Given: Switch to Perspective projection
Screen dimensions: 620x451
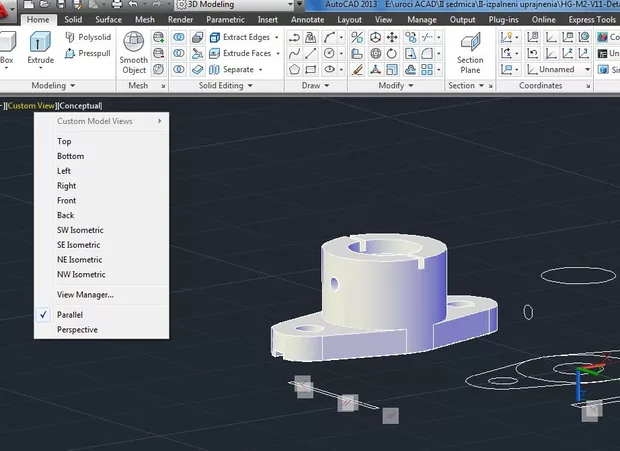Looking at the screenshot, I should (x=77, y=329).
